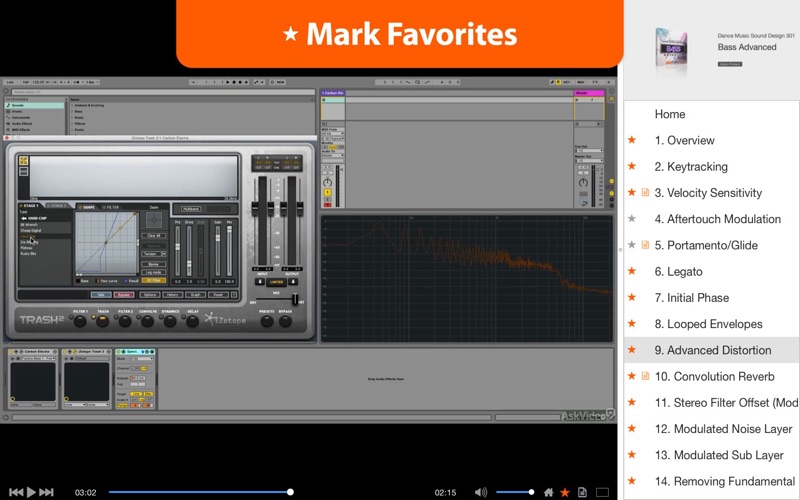Open chapter 10. Convolution Reverb
This screenshot has height=500, width=800.
(x=714, y=377)
